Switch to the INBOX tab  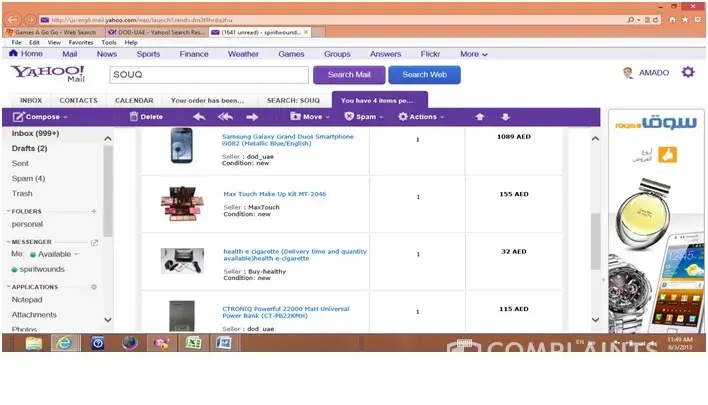31,100
